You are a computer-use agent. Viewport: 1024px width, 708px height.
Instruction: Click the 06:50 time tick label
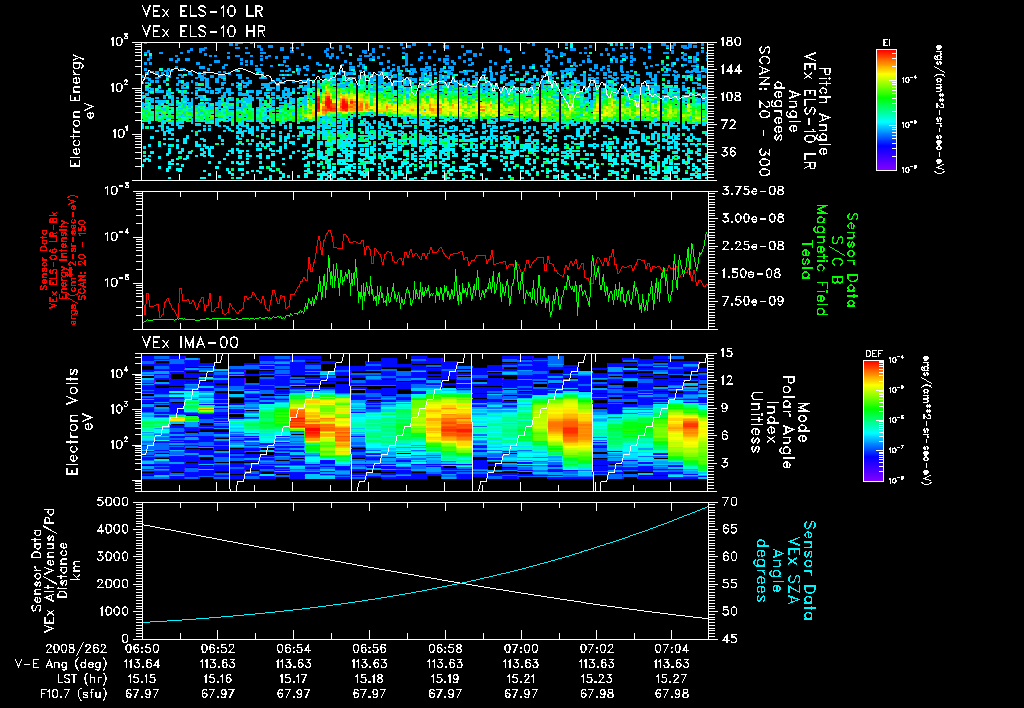point(142,649)
